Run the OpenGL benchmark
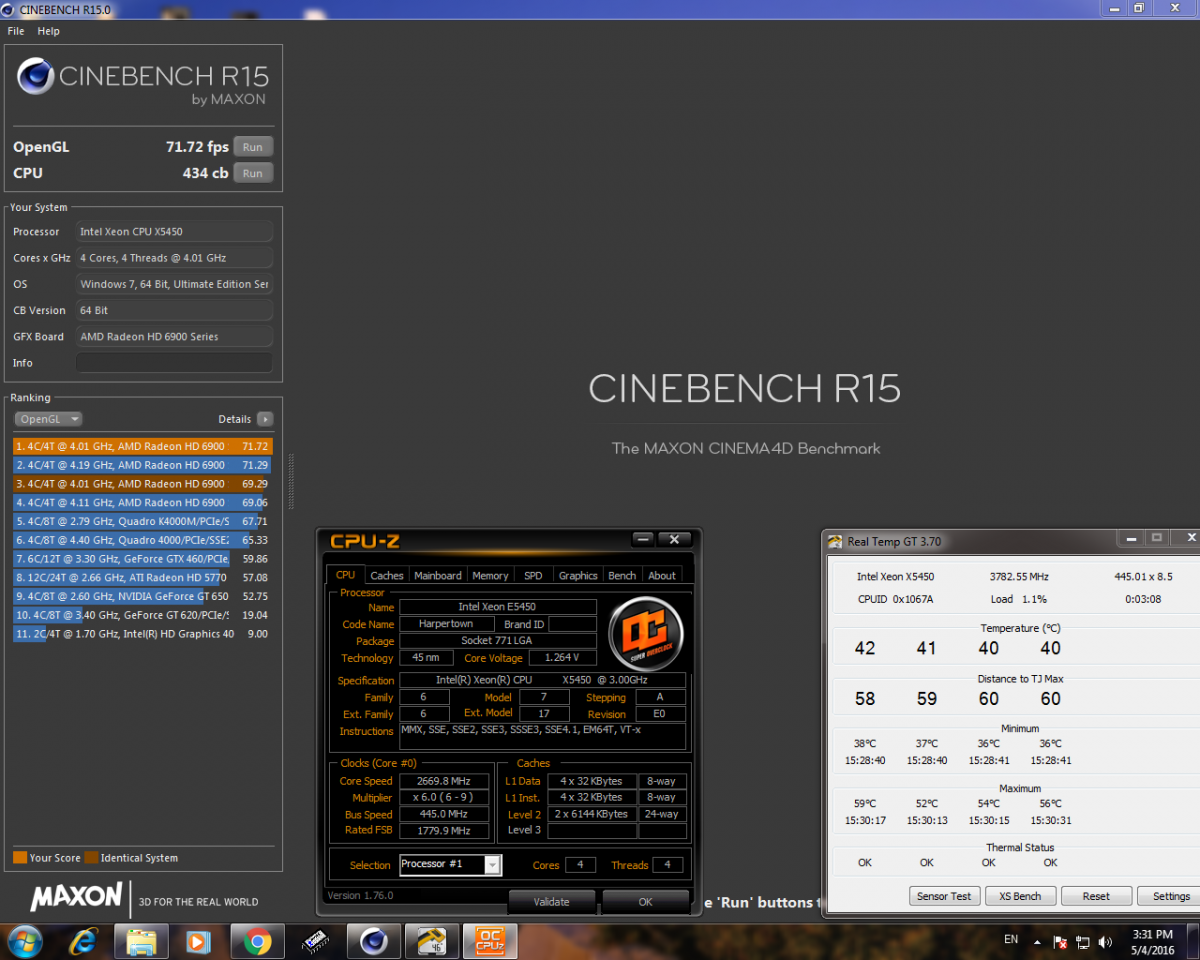Screen dimensions: 1200x960 tap(253, 147)
